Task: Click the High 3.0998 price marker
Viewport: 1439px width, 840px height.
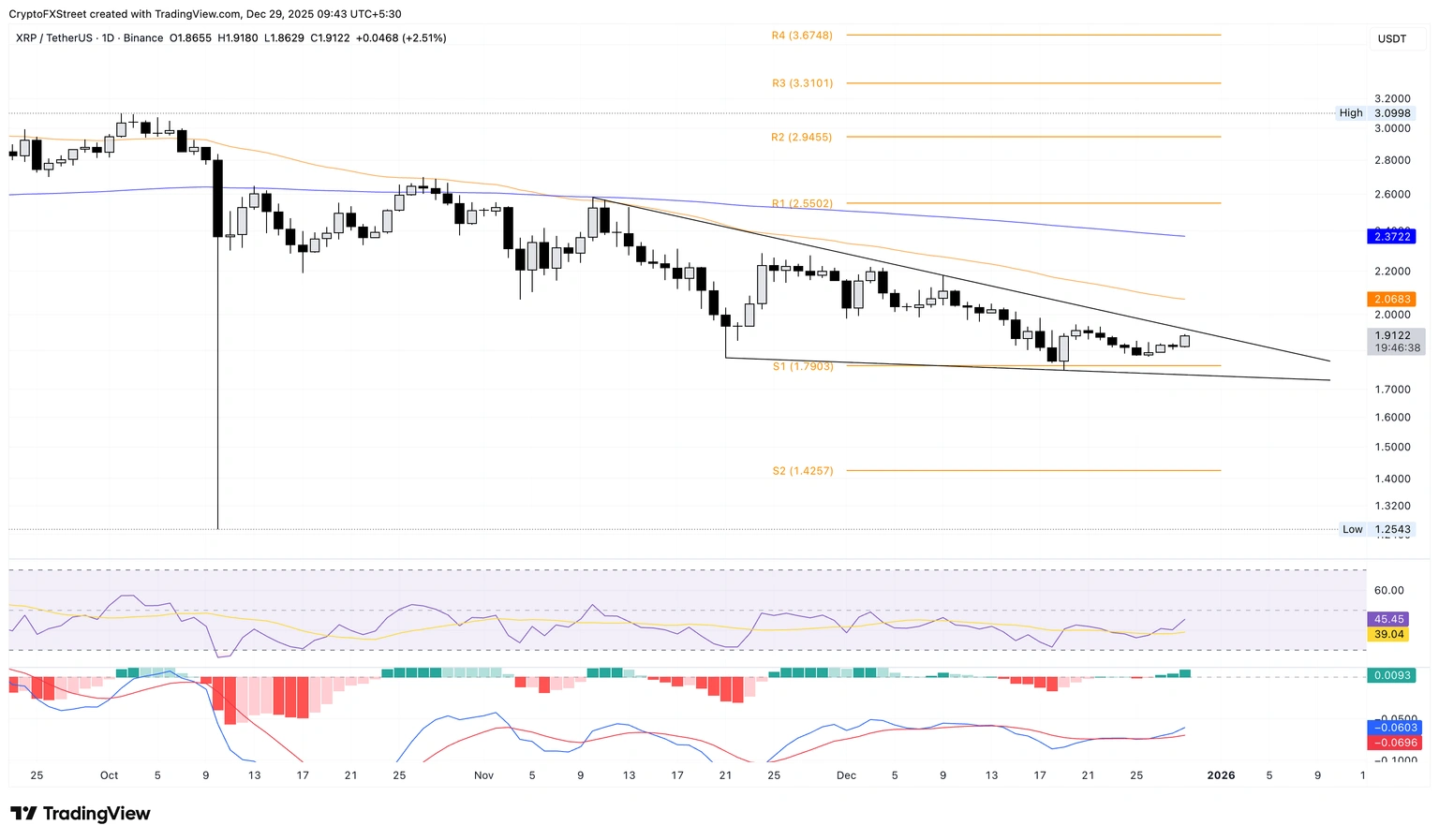Action: pos(1375,113)
